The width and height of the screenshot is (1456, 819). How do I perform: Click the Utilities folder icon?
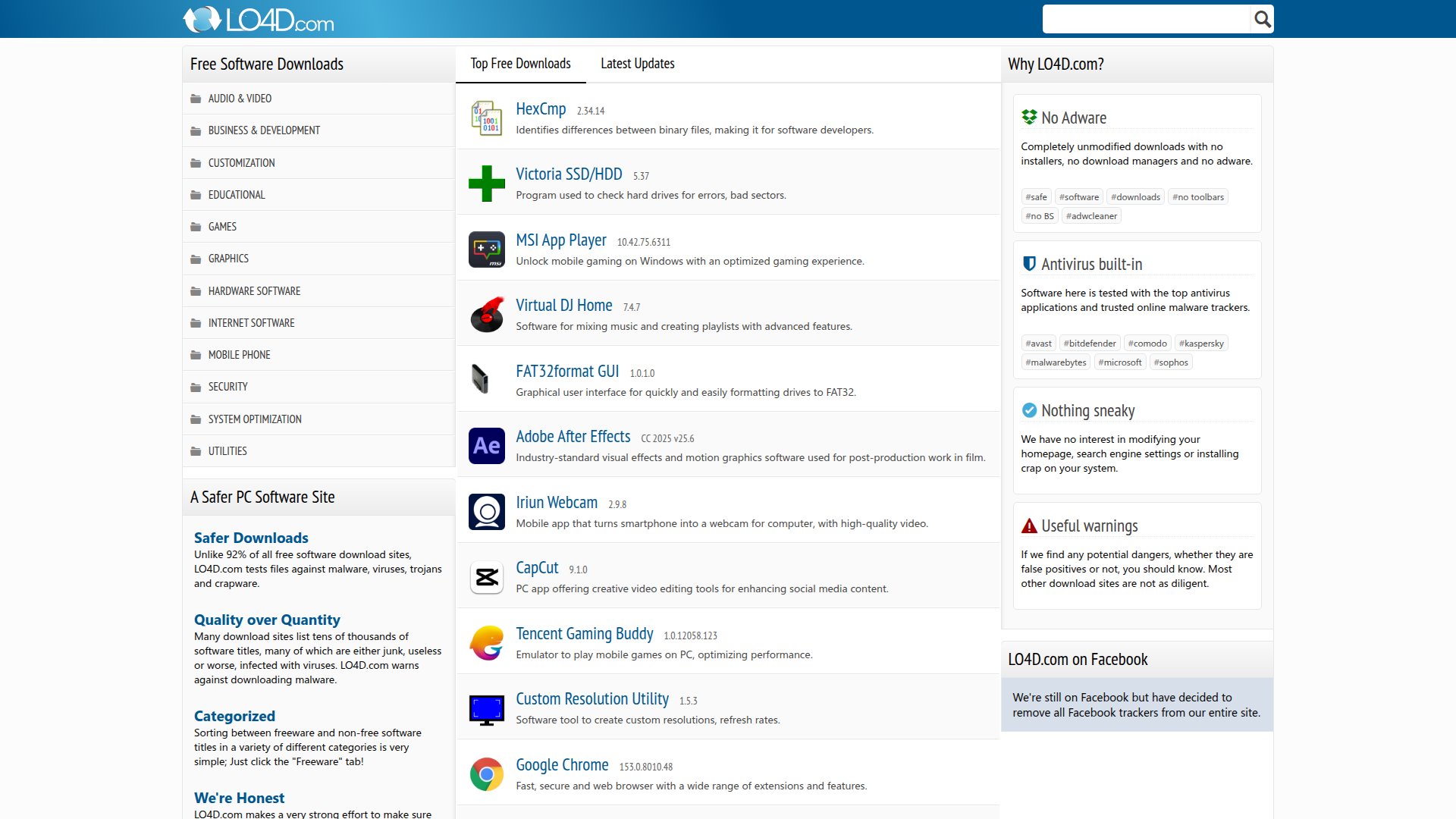click(196, 451)
